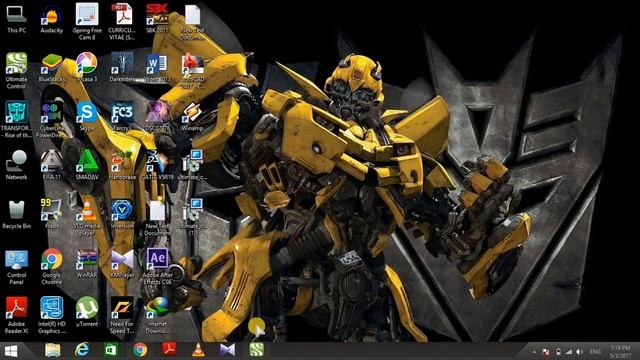Launch KMPlayer from the desktop shortcut
Viewport: 640px width, 360px height.
[122, 264]
